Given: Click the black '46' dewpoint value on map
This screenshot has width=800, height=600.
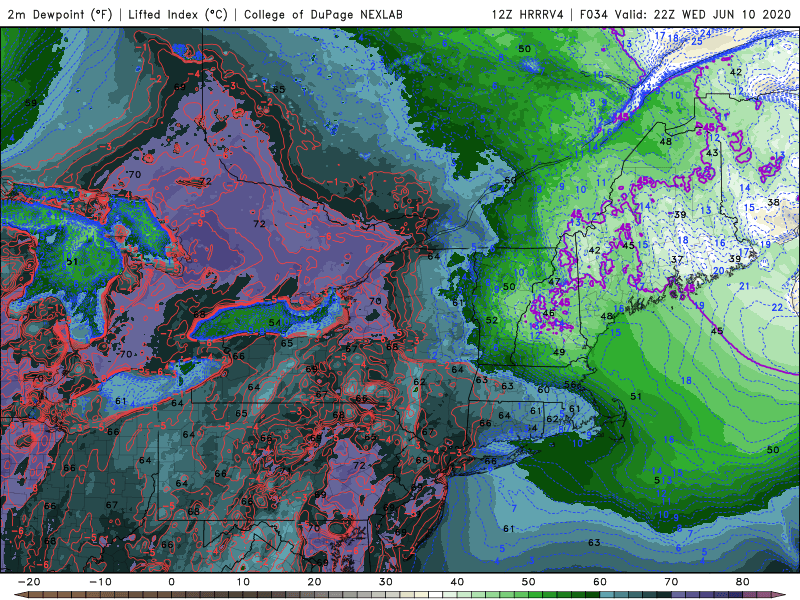Looking at the screenshot, I should click(549, 313).
